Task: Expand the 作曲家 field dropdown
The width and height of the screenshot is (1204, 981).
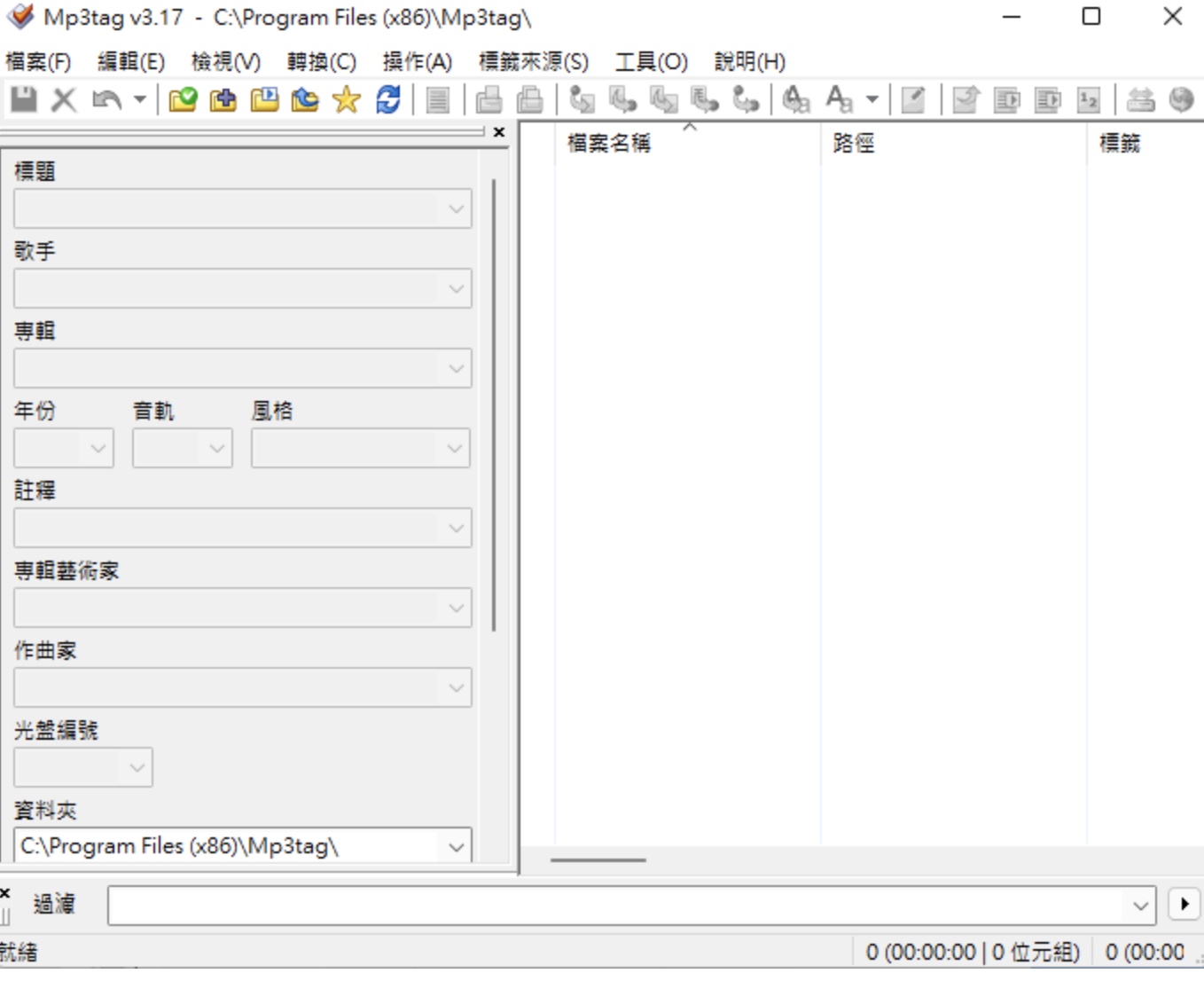Action: [x=456, y=688]
